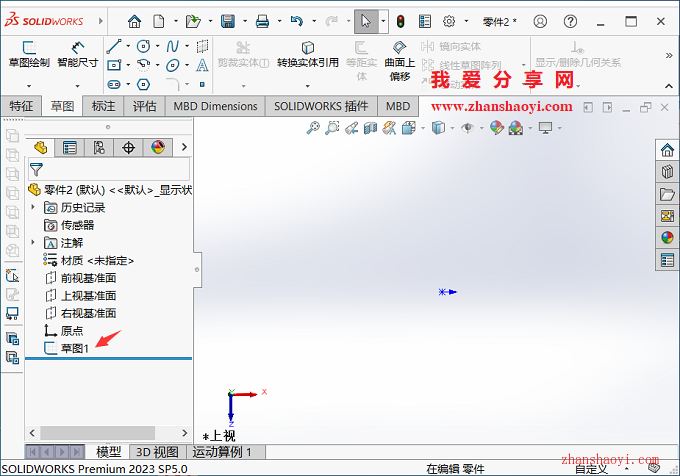Switch to 3D 视图 bottom tab
The height and width of the screenshot is (476, 680).
[x=157, y=452]
